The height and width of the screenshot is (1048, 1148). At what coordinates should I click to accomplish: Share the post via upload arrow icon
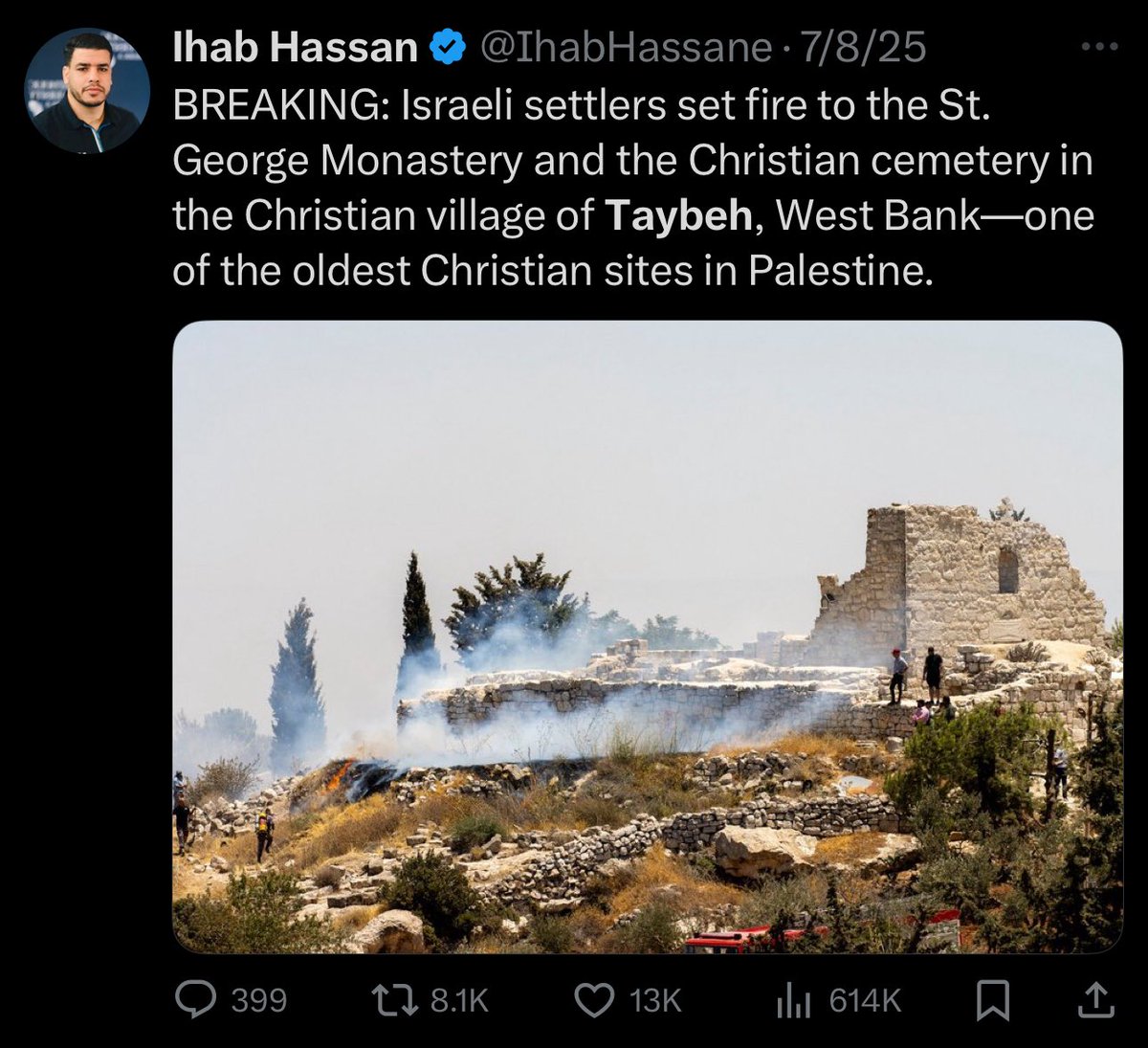pyautogui.click(x=1096, y=1001)
